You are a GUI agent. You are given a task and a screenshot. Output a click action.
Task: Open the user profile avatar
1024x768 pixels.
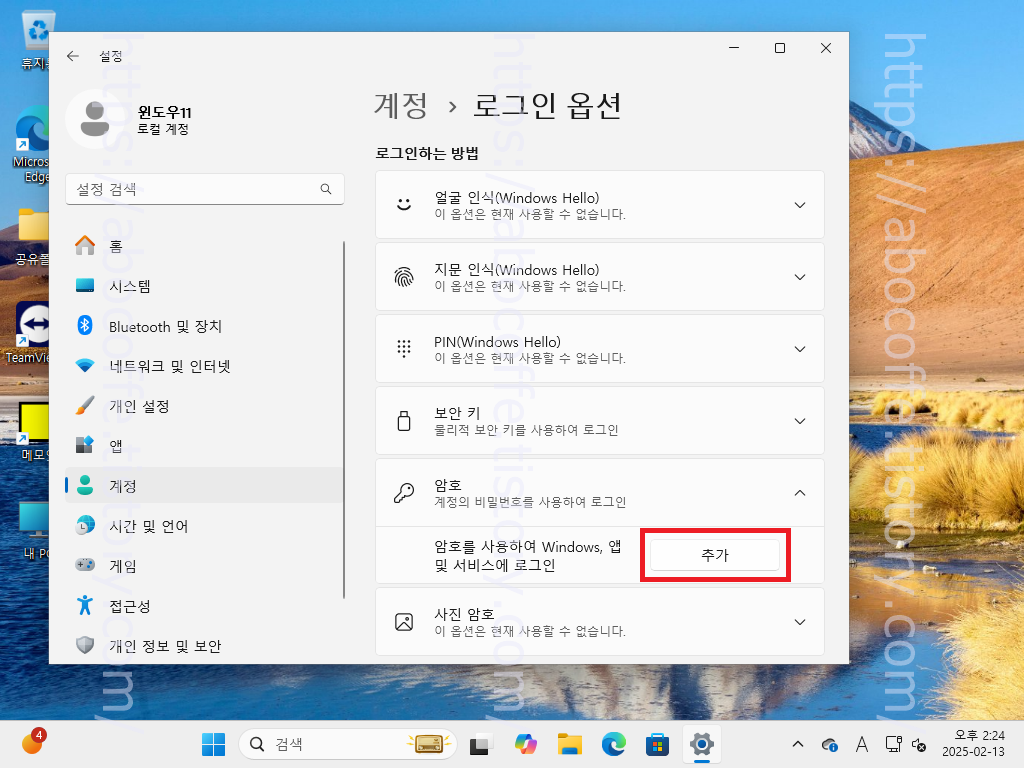[95, 120]
